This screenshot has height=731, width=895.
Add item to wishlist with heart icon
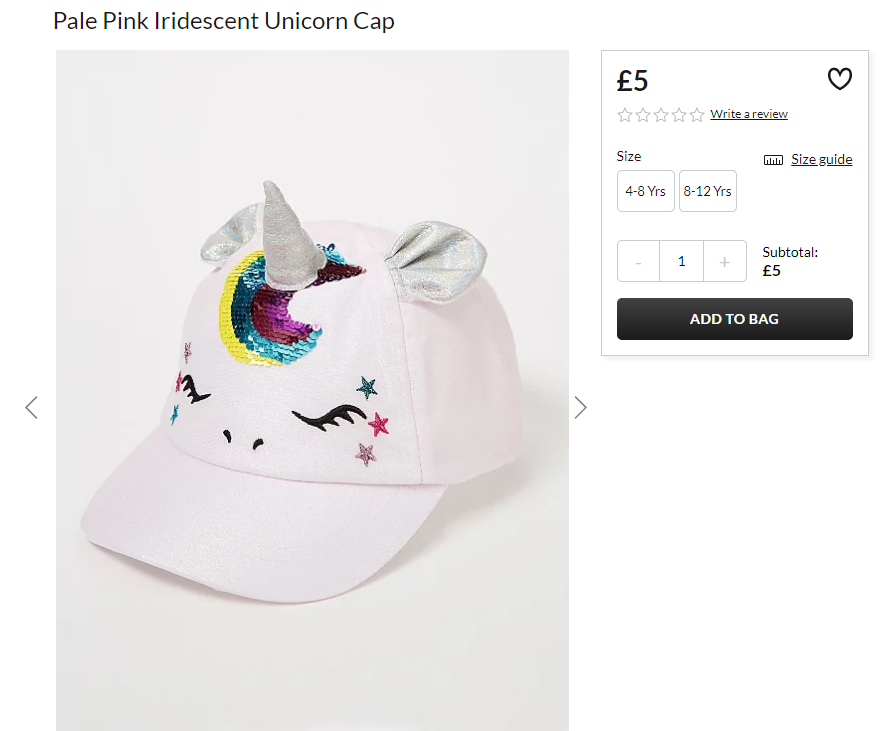point(840,79)
